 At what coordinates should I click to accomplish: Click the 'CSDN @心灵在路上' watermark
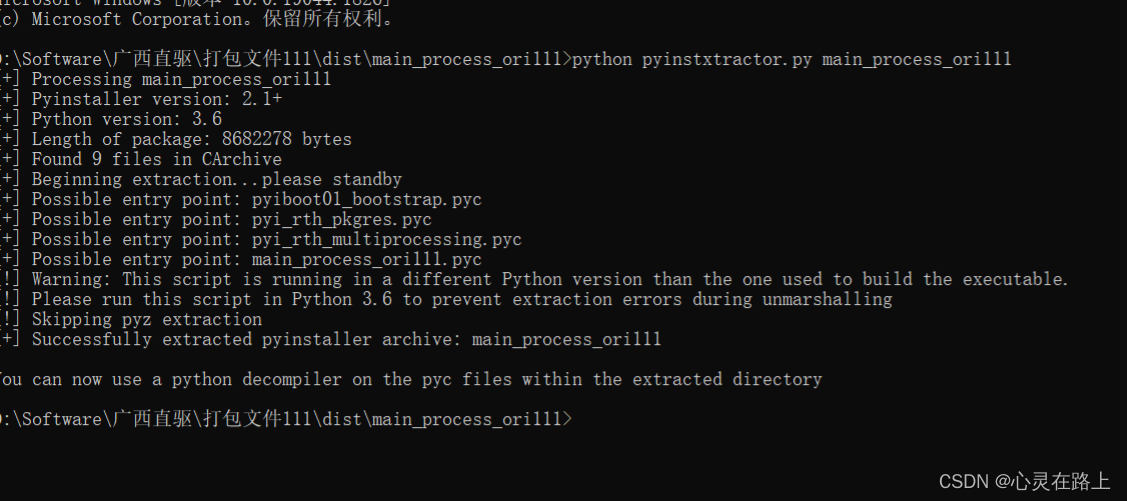[x=1024, y=481]
